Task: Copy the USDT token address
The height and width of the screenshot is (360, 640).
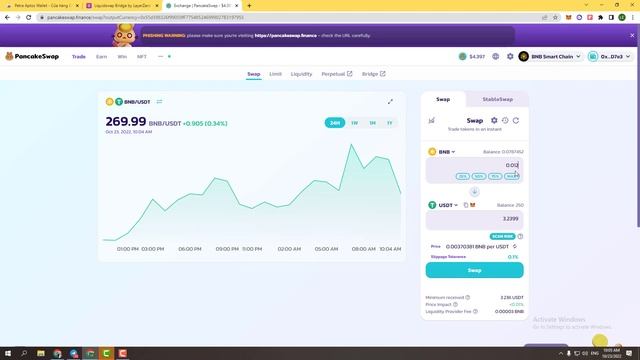Action: click(466, 205)
